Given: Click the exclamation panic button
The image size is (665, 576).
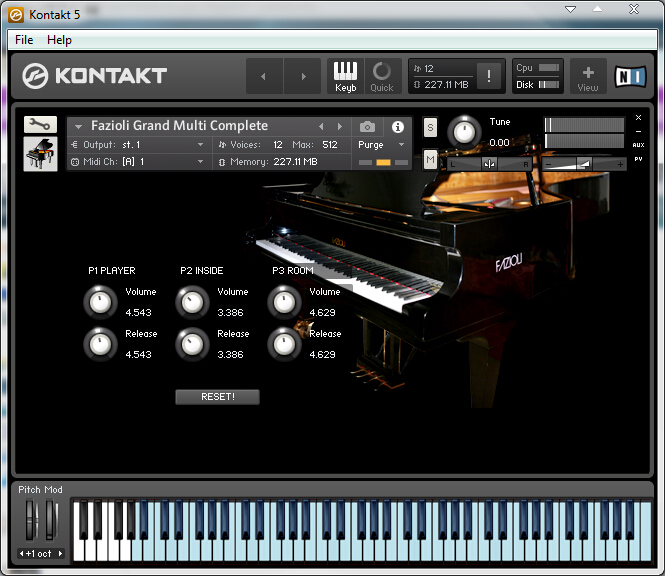Looking at the screenshot, I should tap(489, 76).
